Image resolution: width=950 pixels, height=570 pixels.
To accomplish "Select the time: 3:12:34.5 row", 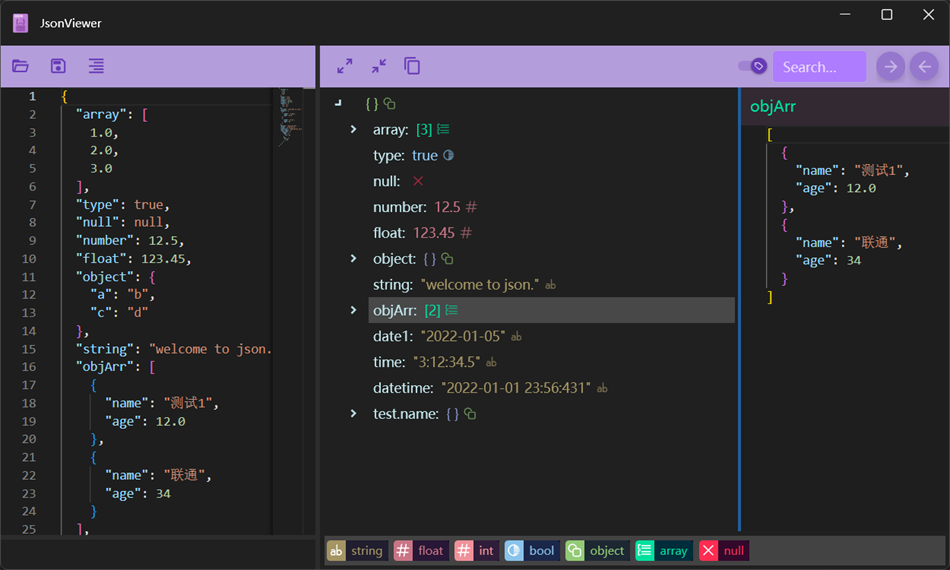I will pyautogui.click(x=551, y=362).
